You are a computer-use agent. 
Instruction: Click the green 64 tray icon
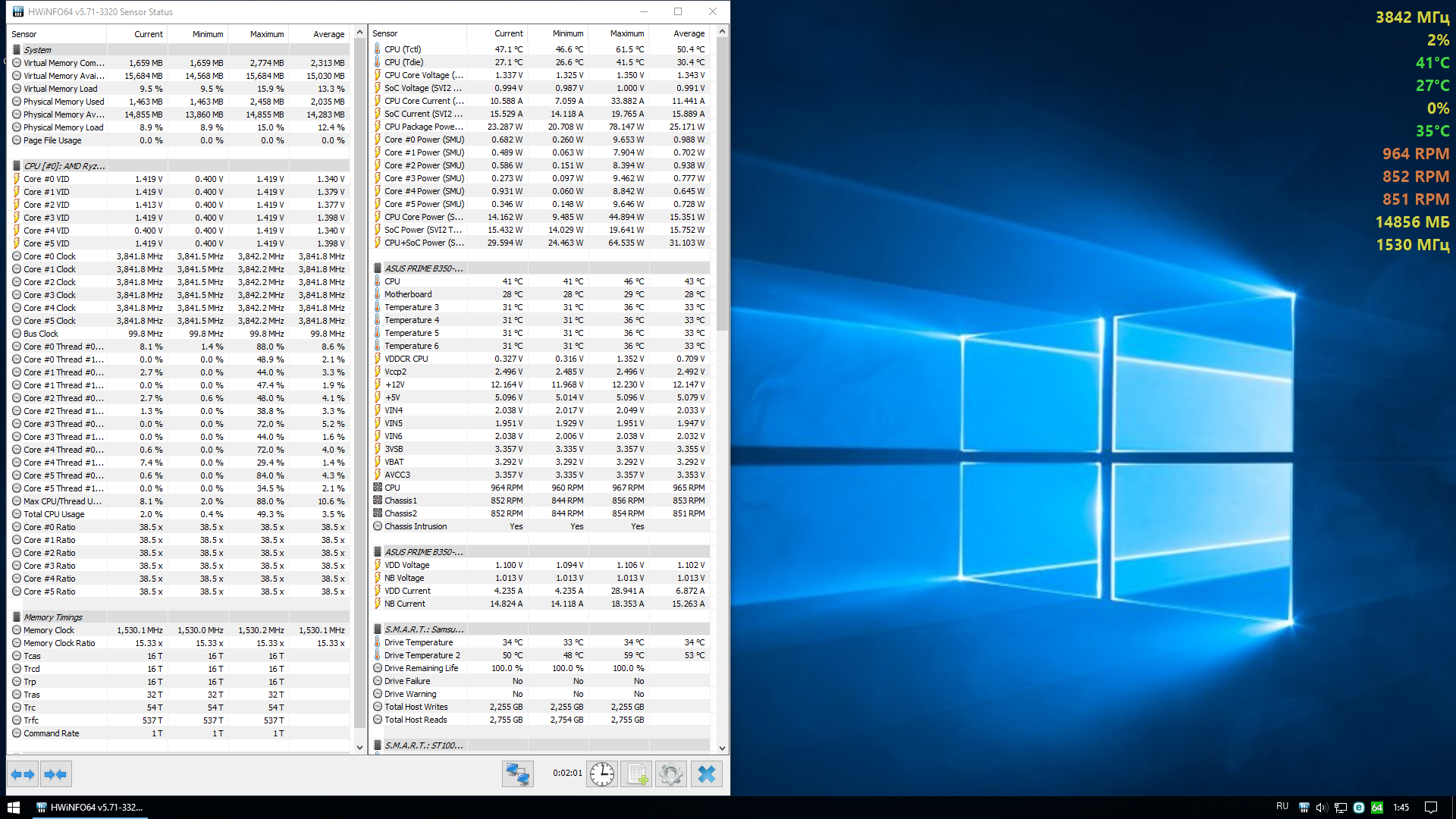point(1377,808)
